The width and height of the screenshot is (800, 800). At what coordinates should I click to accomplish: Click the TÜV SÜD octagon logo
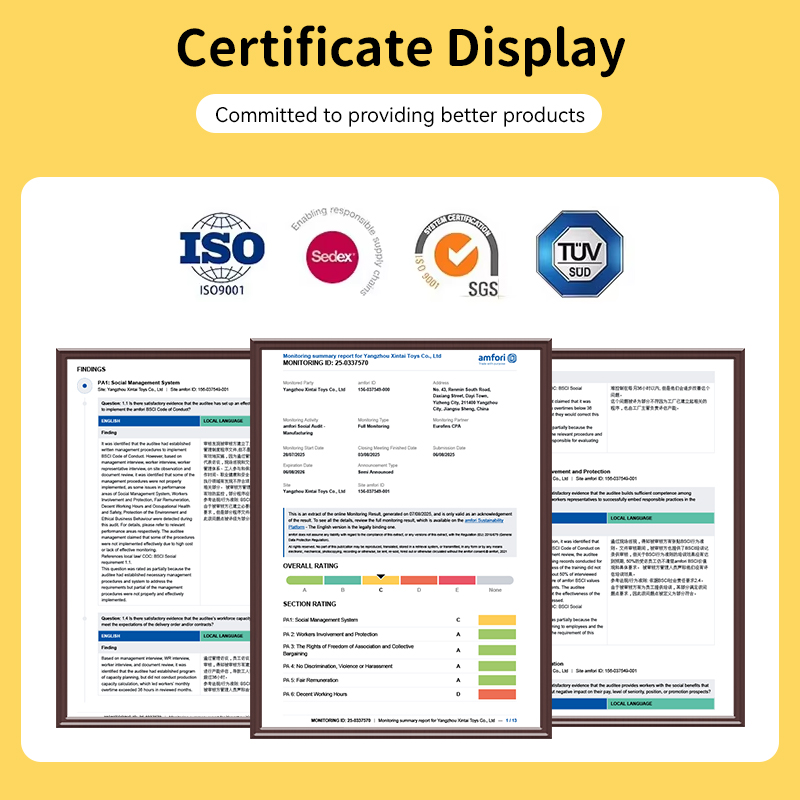coord(580,254)
